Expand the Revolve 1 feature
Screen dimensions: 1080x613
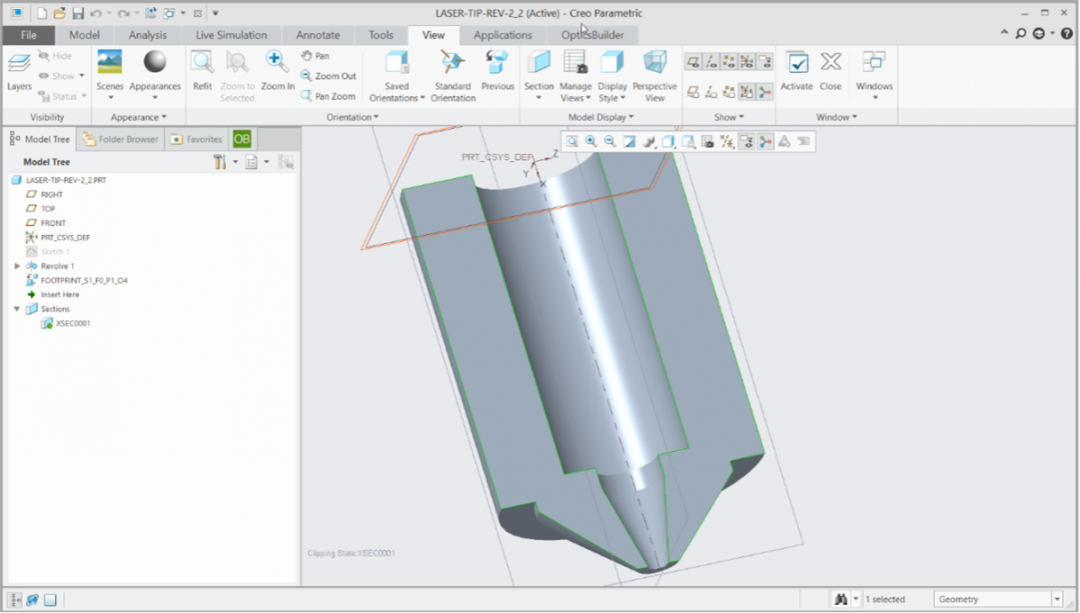[x=17, y=266]
